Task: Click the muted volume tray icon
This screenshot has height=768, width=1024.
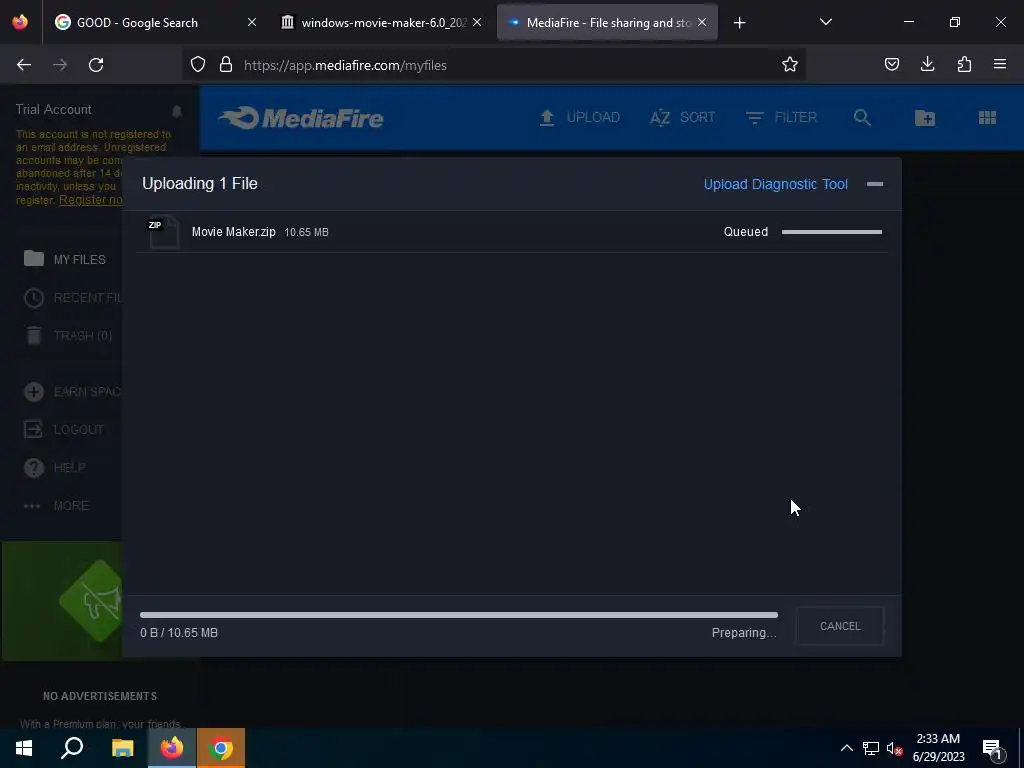Action: [x=894, y=749]
